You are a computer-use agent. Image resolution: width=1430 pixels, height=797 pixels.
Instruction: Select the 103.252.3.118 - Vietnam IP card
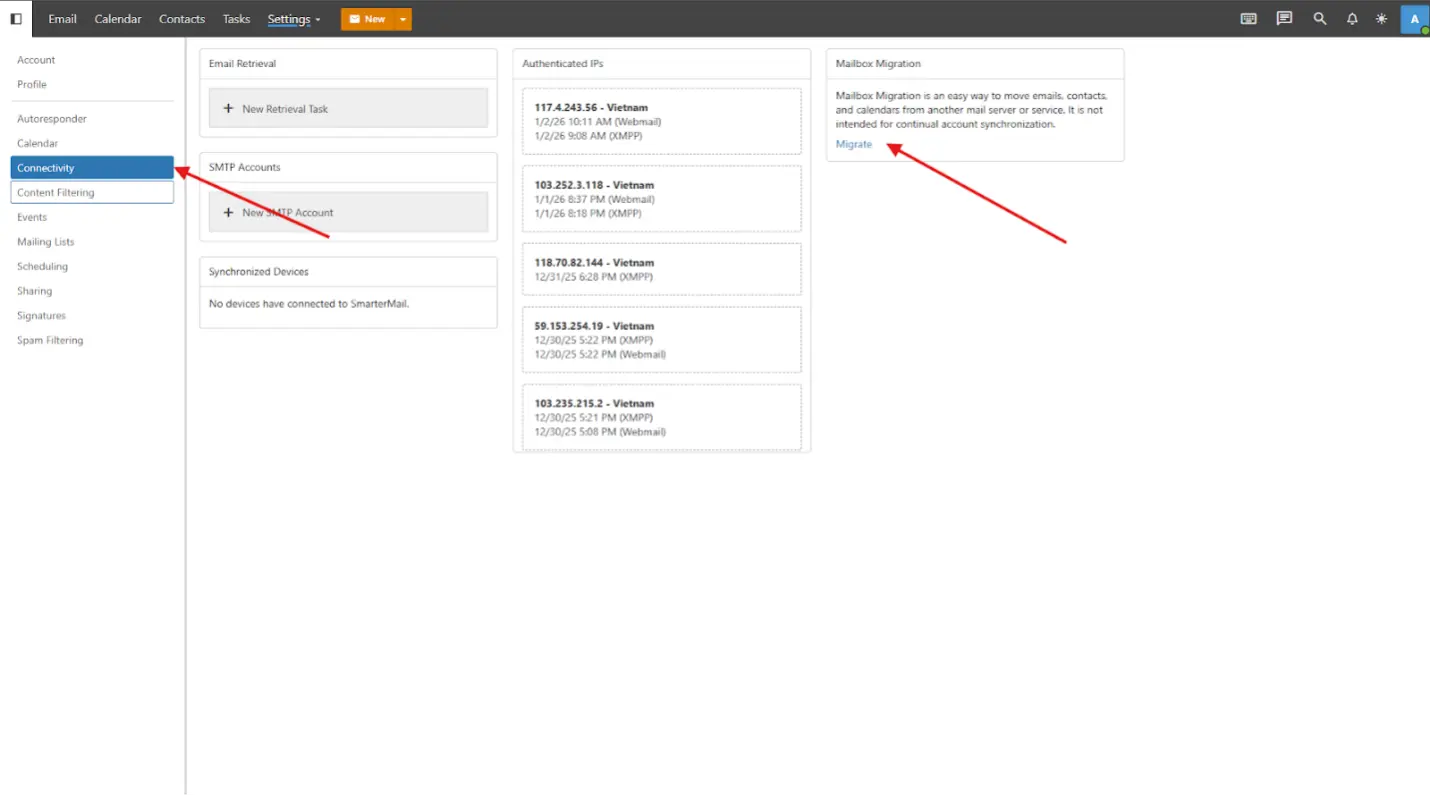pos(662,199)
